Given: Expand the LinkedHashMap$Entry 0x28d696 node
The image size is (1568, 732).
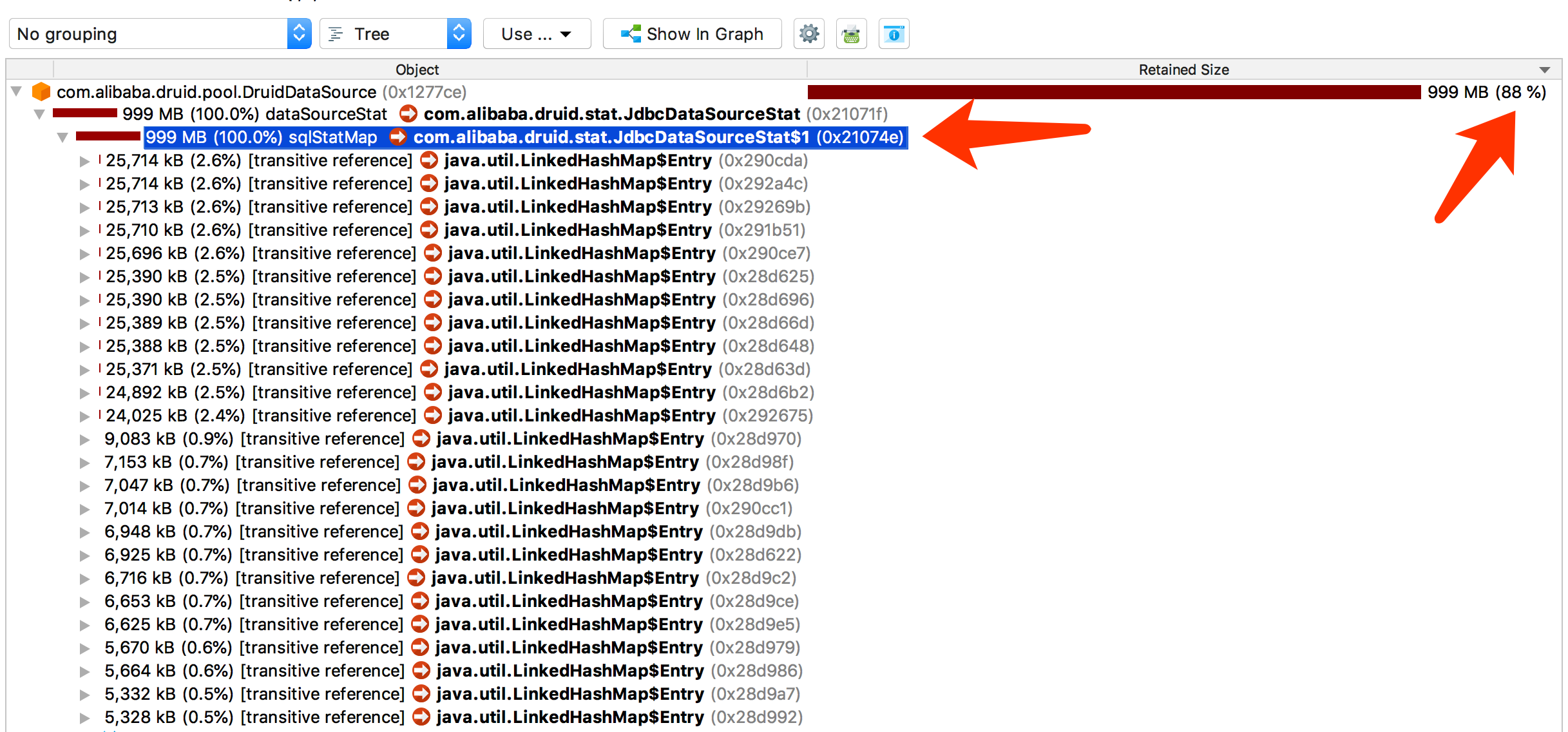Looking at the screenshot, I should [84, 300].
